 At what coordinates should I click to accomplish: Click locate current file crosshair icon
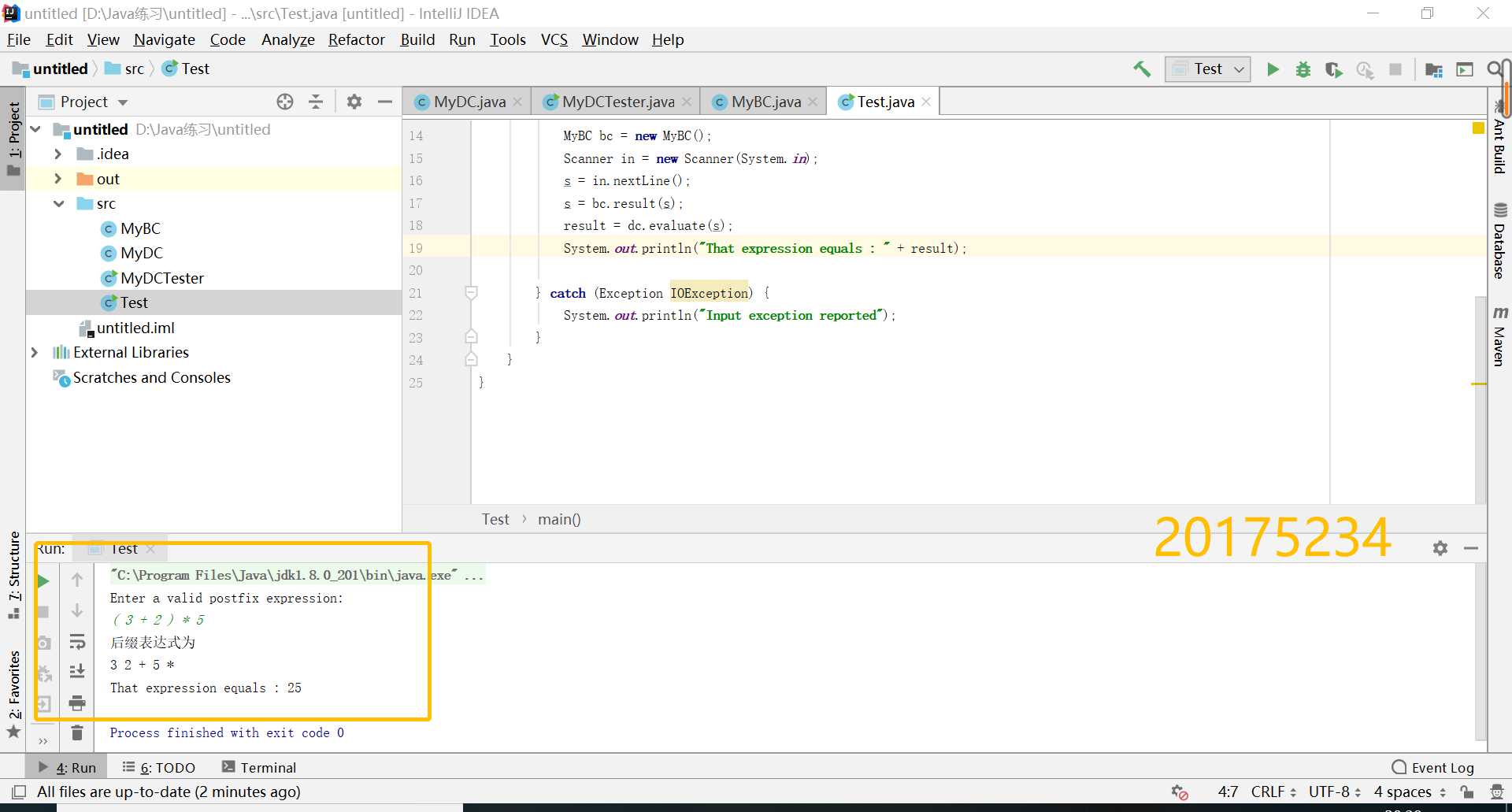285,102
